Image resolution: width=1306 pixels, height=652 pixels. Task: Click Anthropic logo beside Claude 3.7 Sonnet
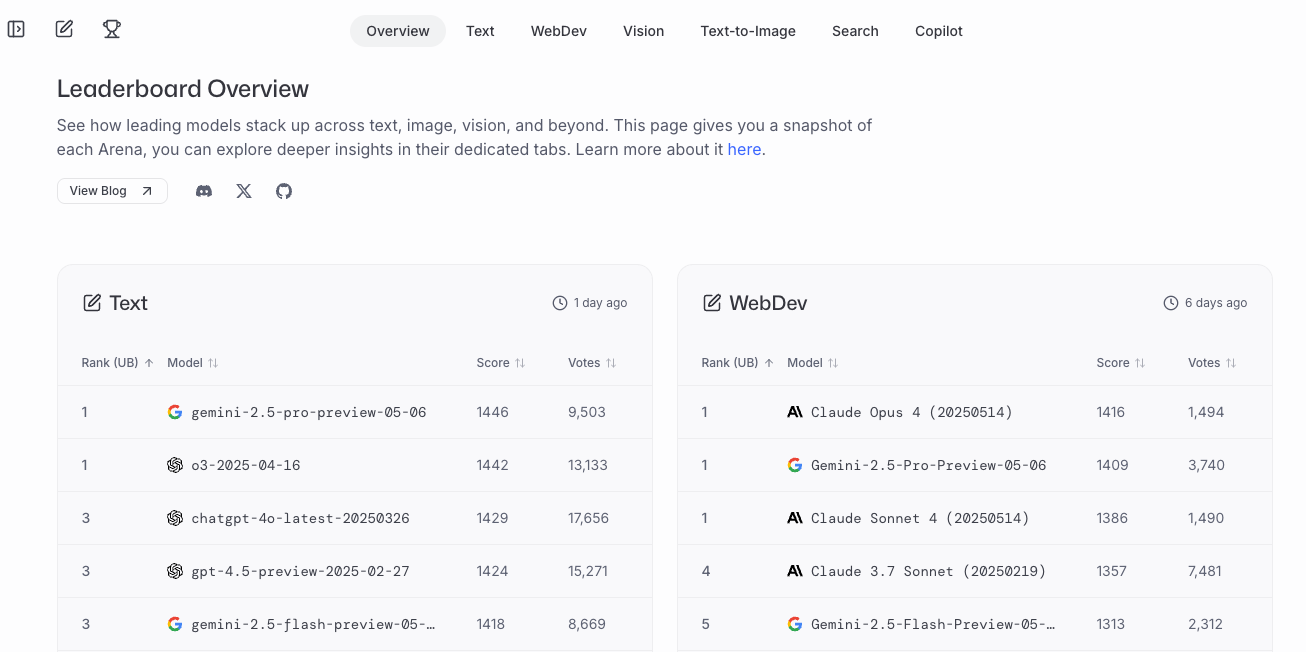[795, 571]
